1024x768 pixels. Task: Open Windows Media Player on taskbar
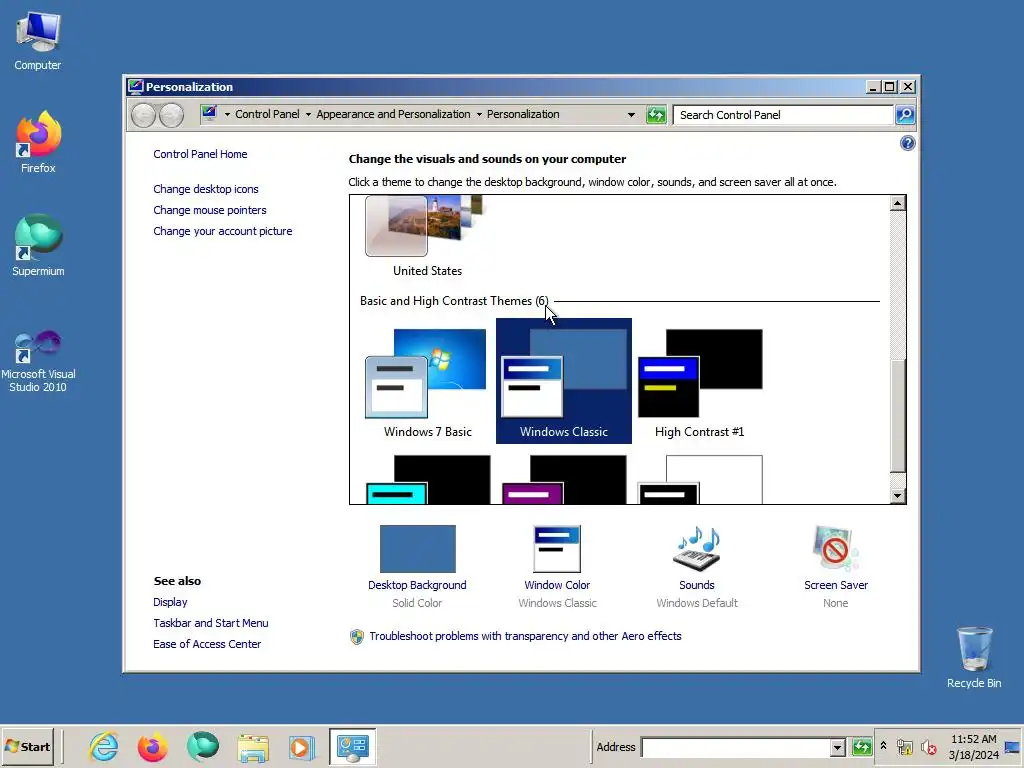[x=301, y=747]
